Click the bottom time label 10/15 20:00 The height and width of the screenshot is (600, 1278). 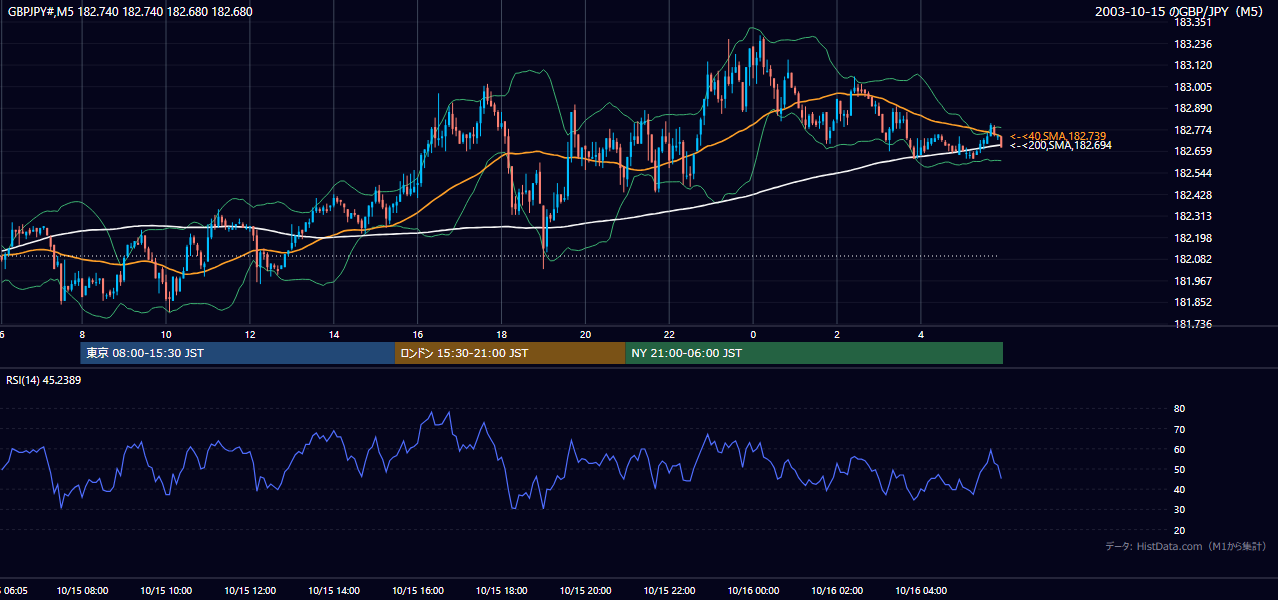point(585,590)
